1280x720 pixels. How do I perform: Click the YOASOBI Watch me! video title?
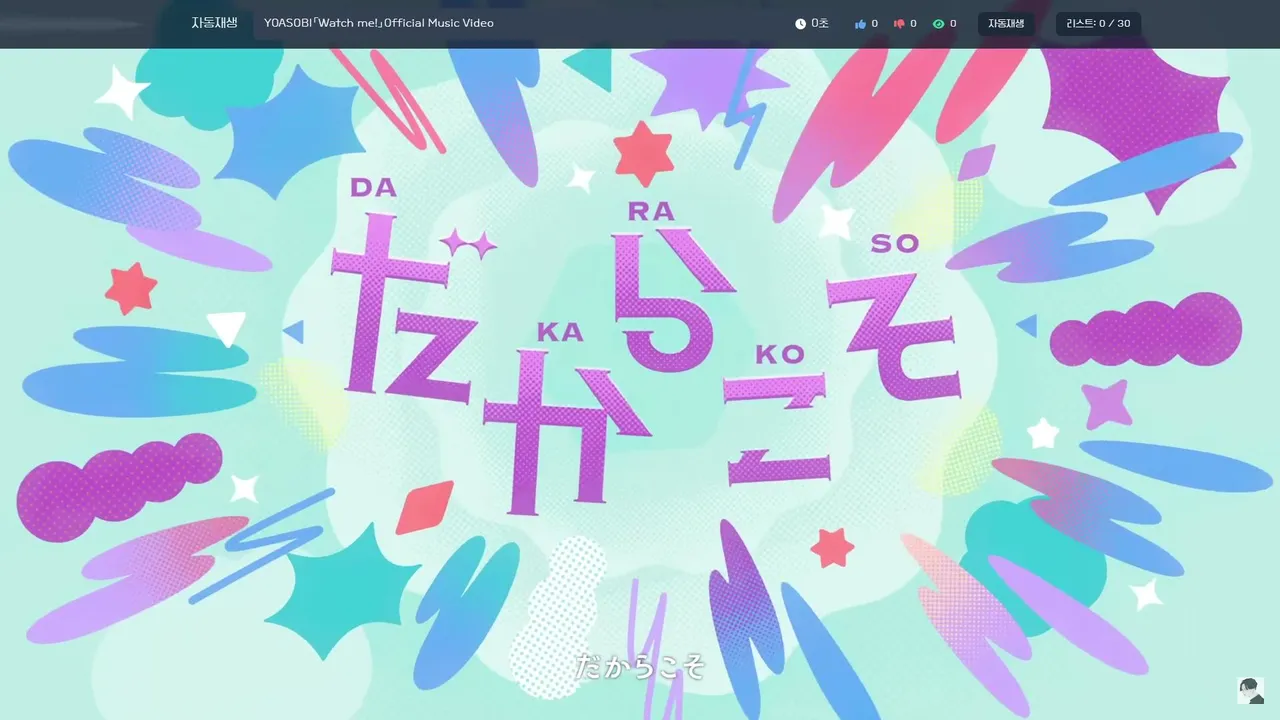[379, 23]
